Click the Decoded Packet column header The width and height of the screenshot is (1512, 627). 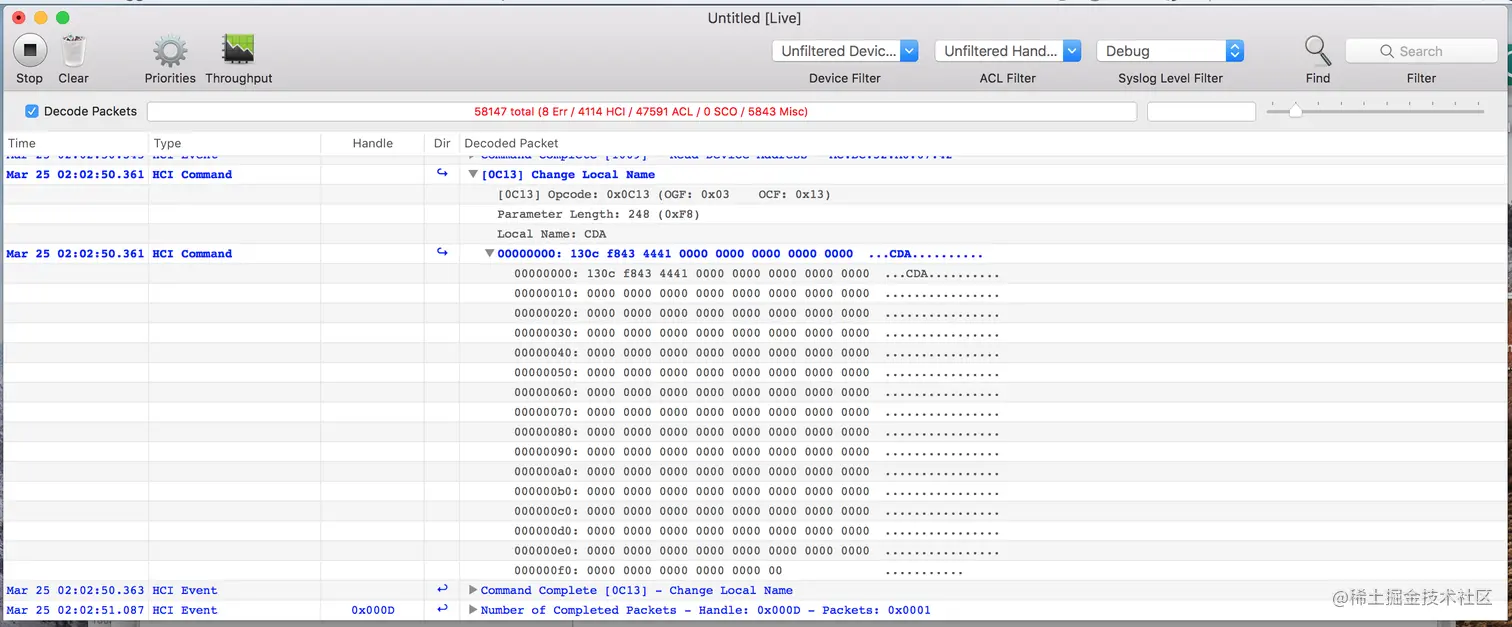(983, 143)
